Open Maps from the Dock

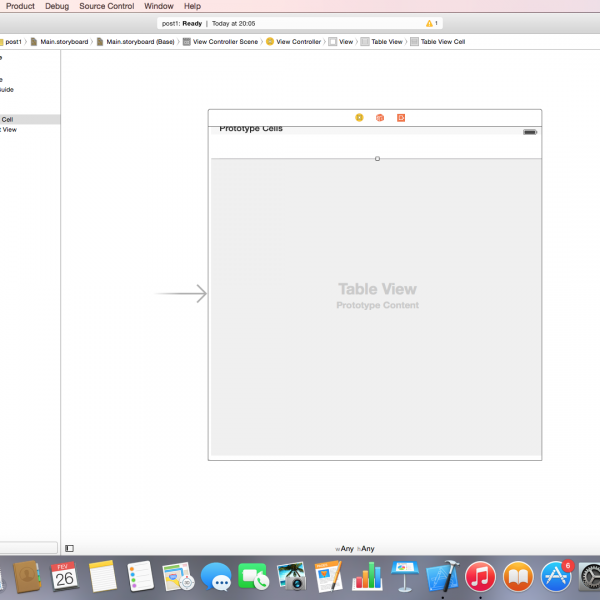[x=178, y=576]
